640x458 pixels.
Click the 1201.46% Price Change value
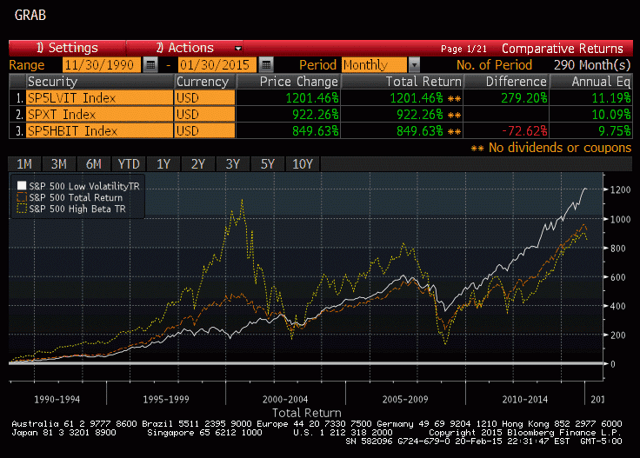[x=312, y=98]
